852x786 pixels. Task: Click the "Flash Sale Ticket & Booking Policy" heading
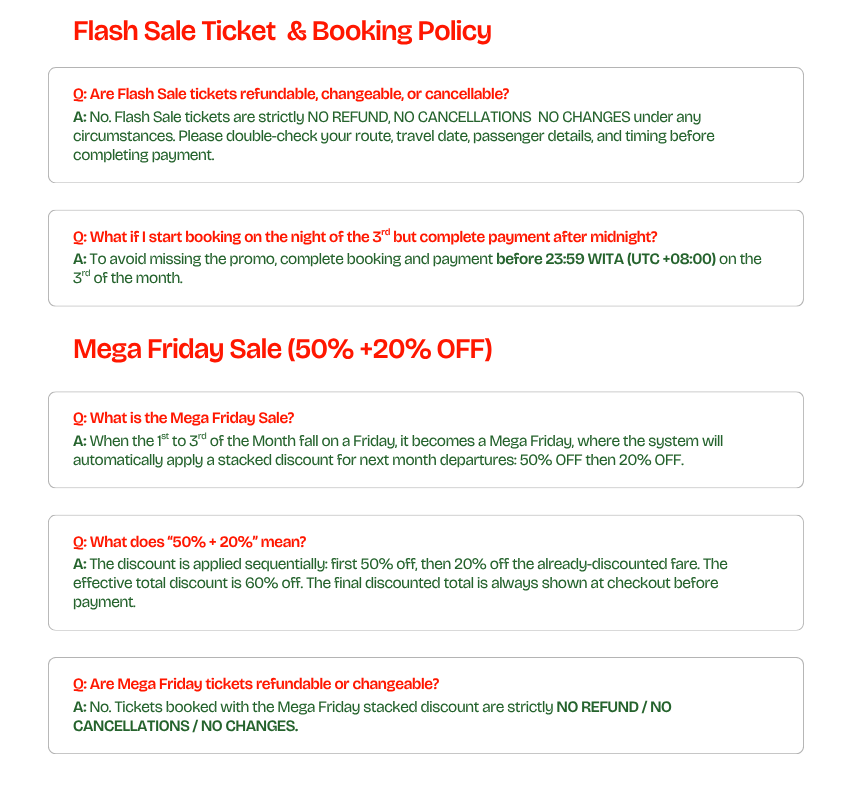pyautogui.click(x=282, y=31)
